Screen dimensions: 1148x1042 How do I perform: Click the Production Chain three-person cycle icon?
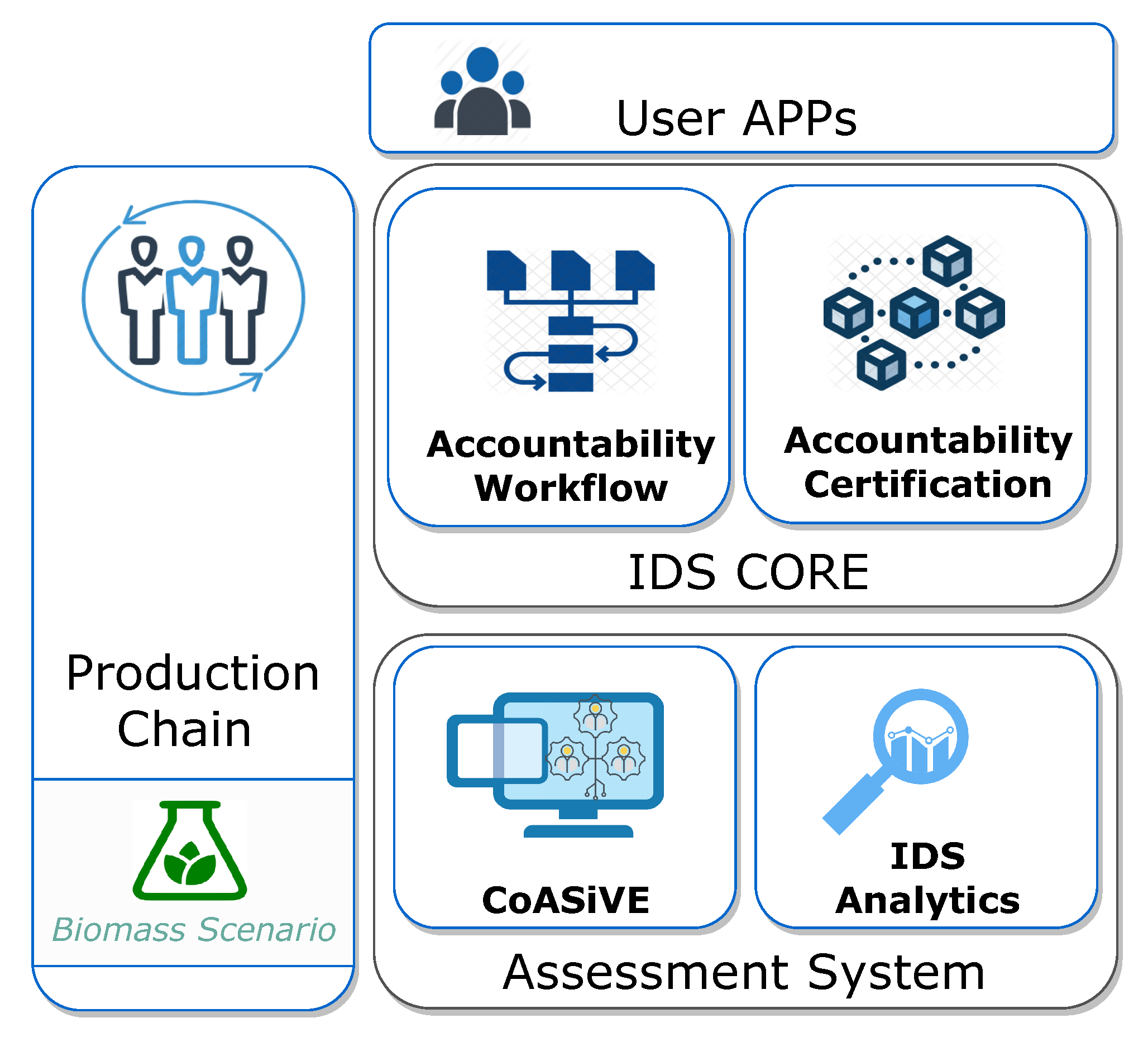(x=194, y=298)
